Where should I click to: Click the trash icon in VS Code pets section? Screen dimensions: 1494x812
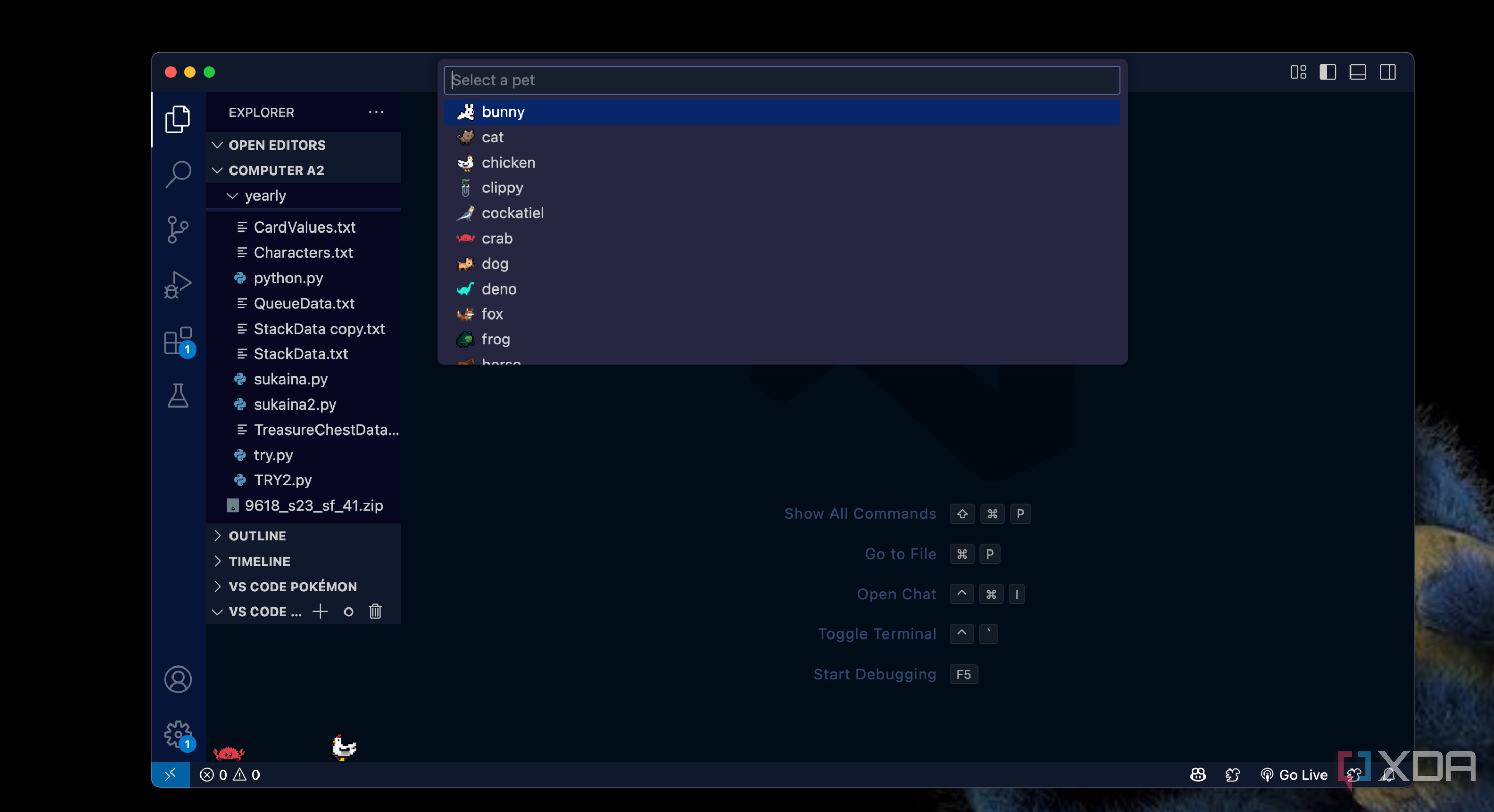375,612
